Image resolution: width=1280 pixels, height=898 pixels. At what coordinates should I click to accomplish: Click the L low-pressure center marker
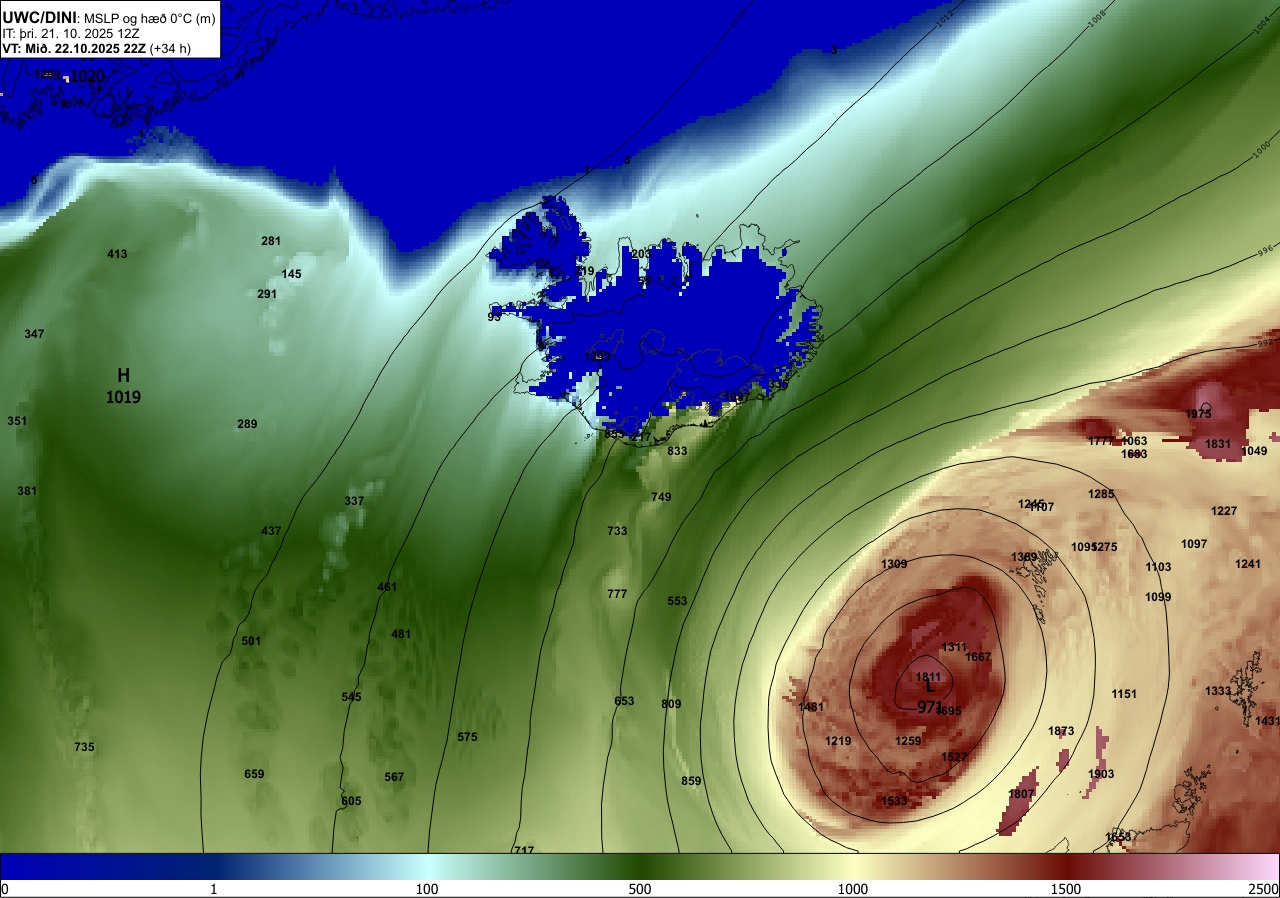(930, 687)
